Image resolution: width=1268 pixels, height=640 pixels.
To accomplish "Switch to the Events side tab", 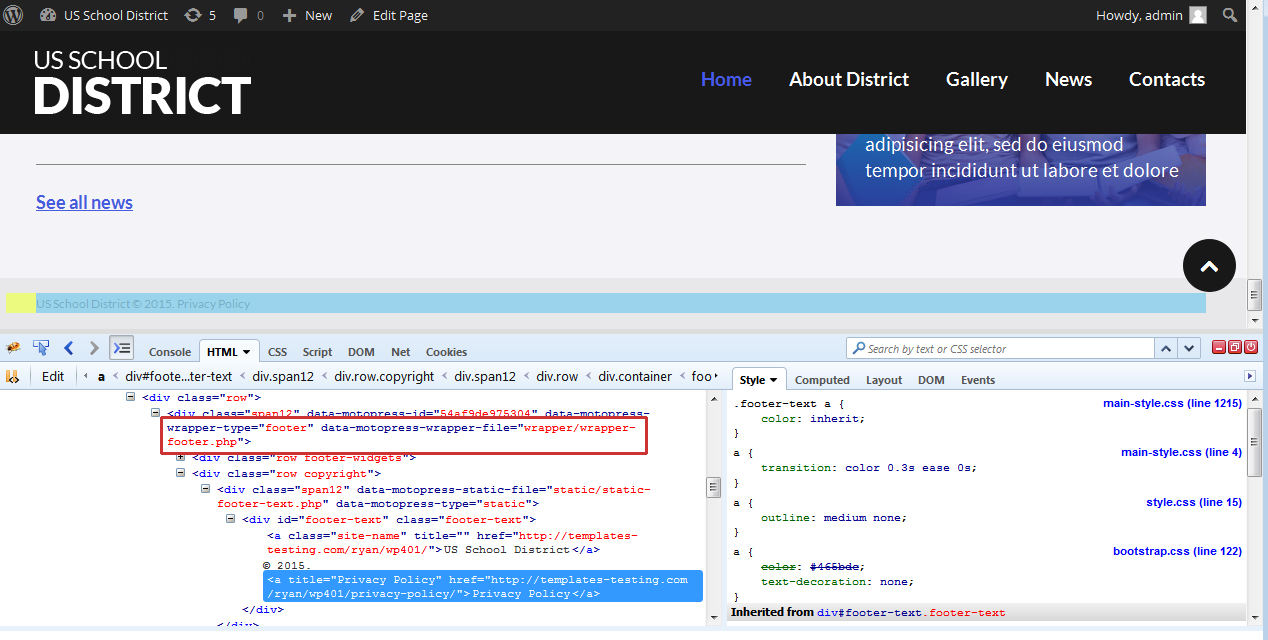I will tap(978, 380).
